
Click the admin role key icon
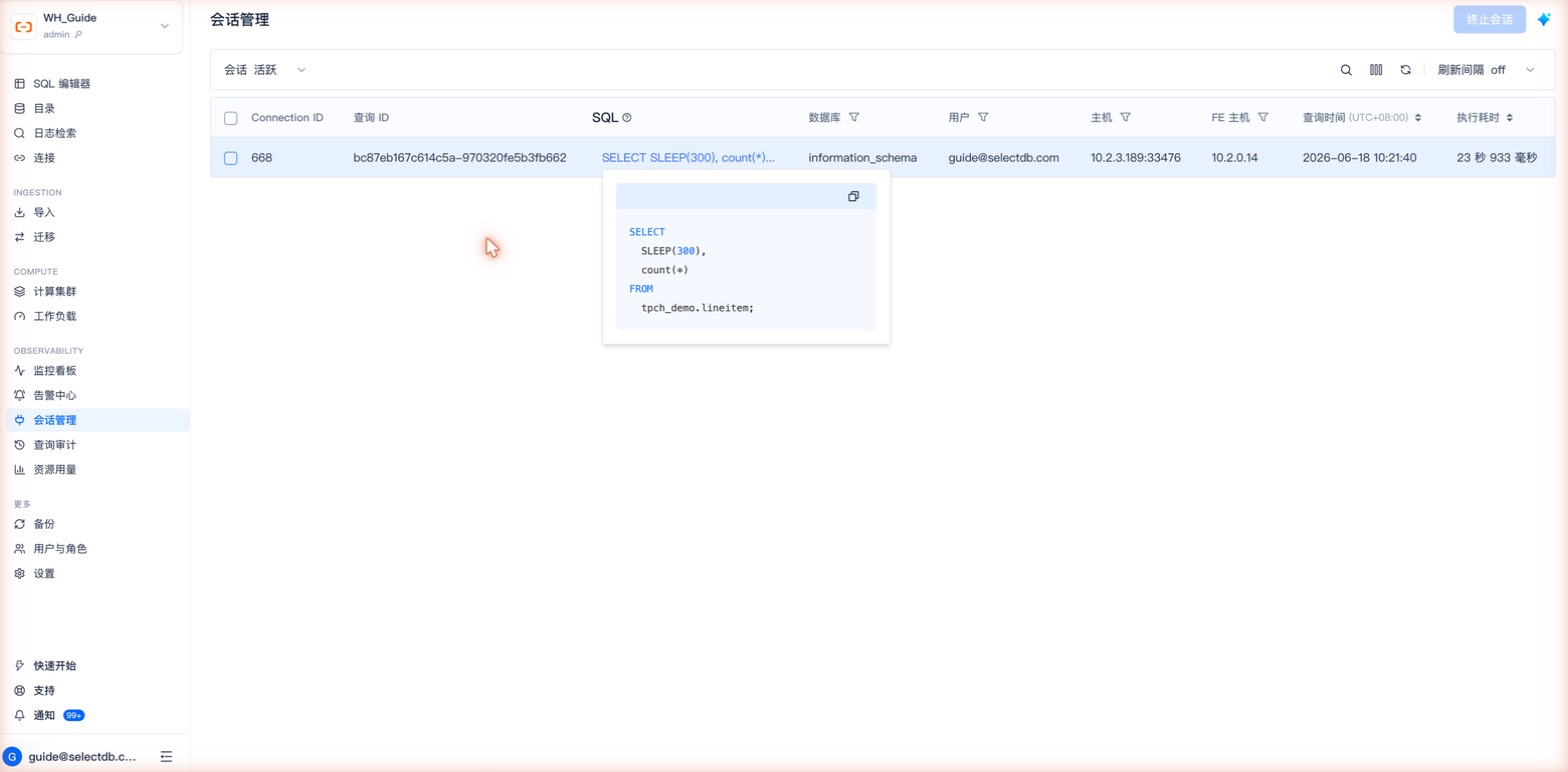78,35
